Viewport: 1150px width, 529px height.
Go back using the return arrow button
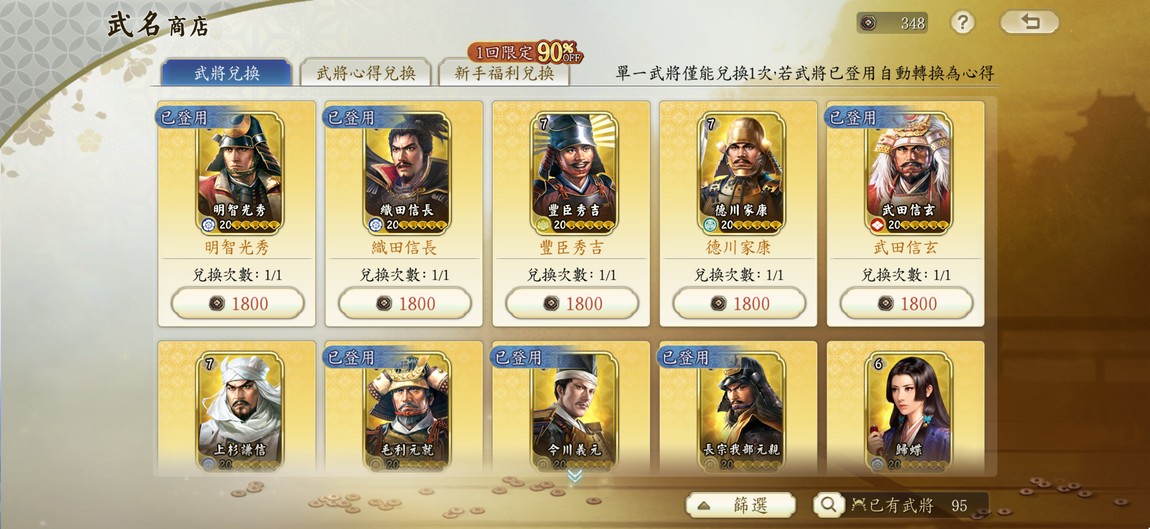point(1029,22)
